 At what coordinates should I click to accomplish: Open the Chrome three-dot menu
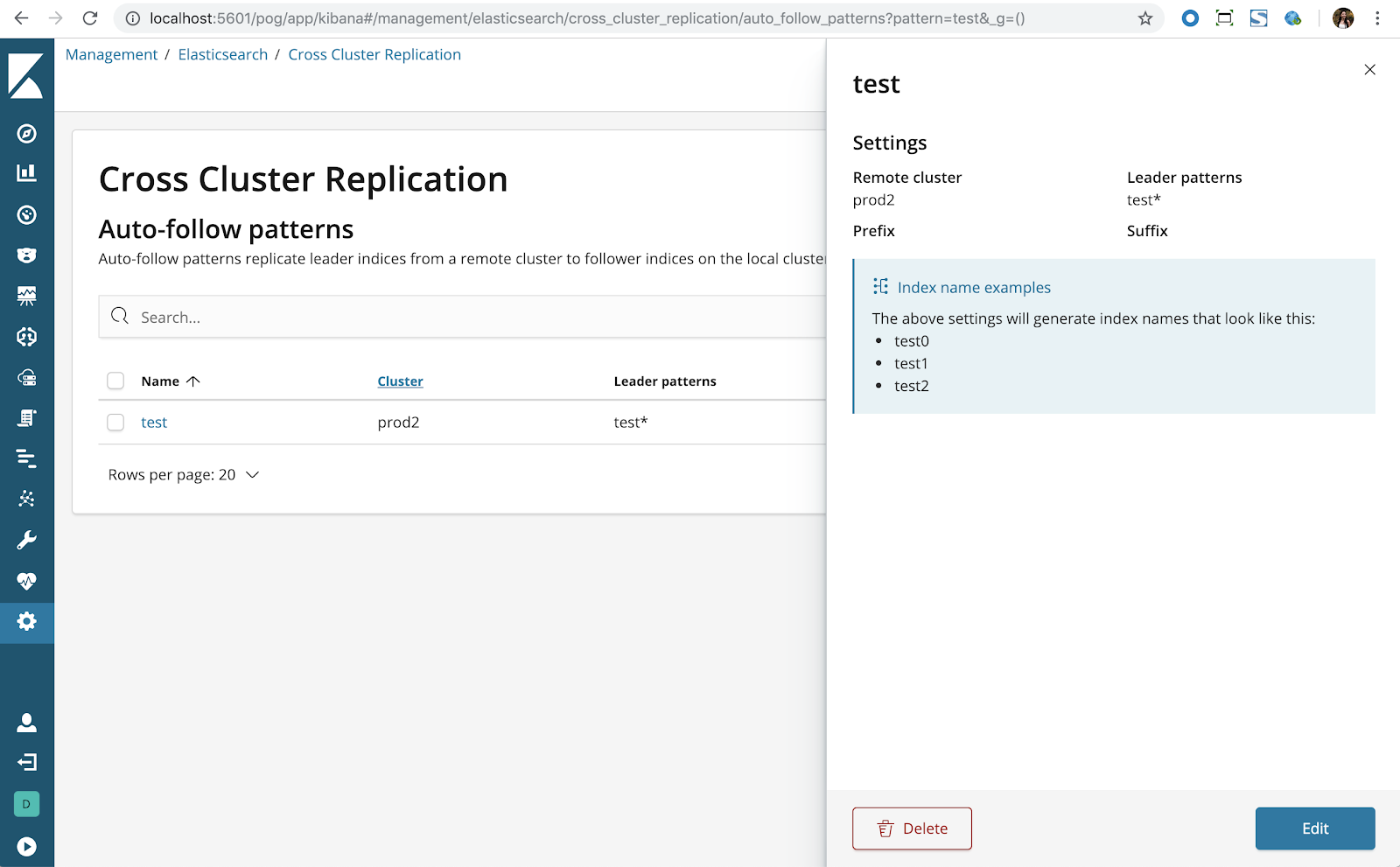[1377, 18]
